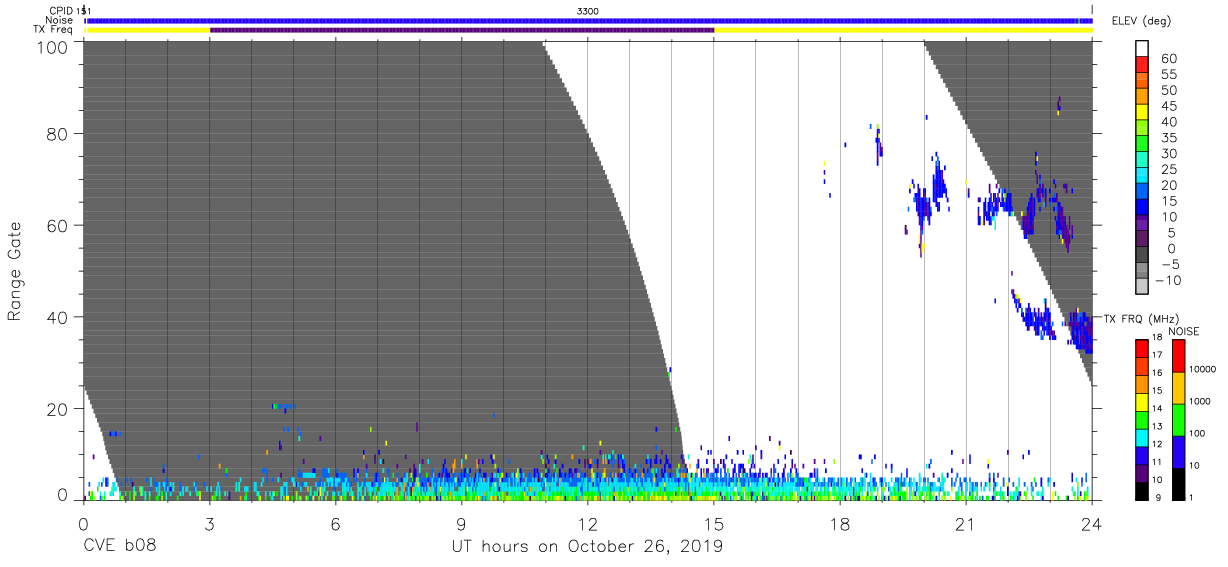Viewport: 1228px width, 567px height.
Task: Click the red top segment of the NOISE colorbar
Action: [1177, 357]
